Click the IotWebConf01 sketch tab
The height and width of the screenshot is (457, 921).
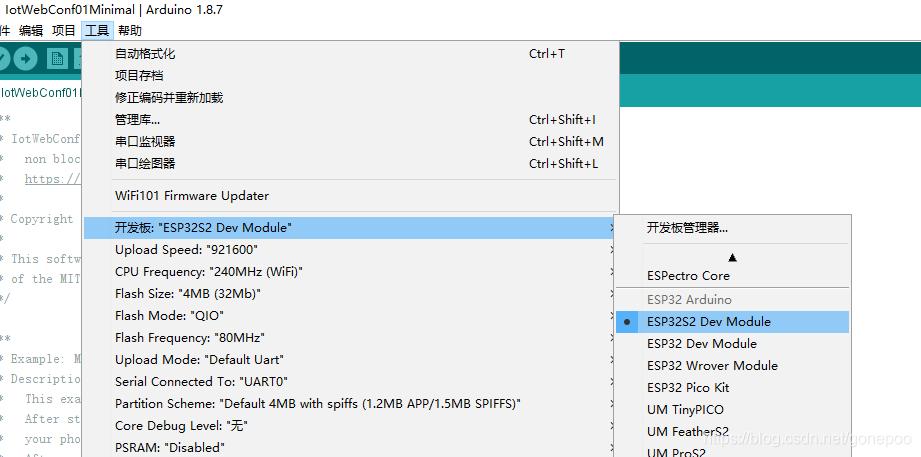coord(39,93)
